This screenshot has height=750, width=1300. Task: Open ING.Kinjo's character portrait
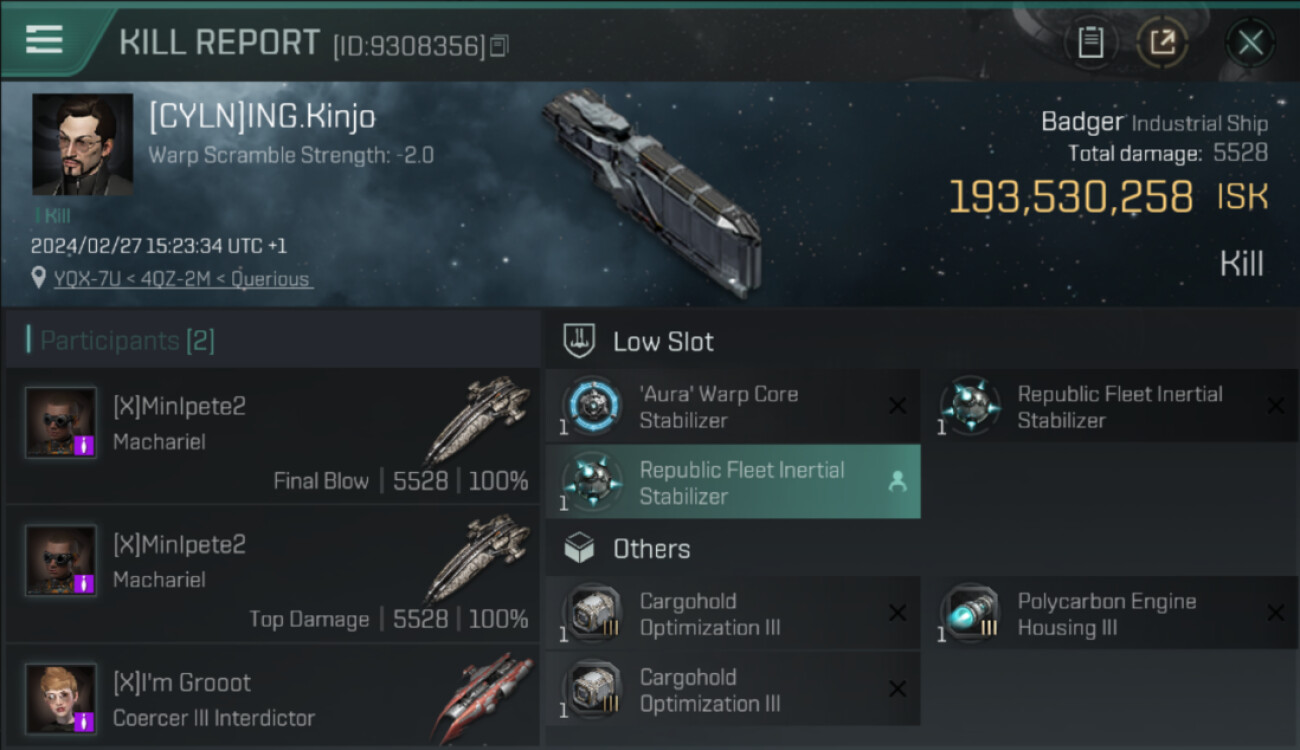[x=82, y=144]
